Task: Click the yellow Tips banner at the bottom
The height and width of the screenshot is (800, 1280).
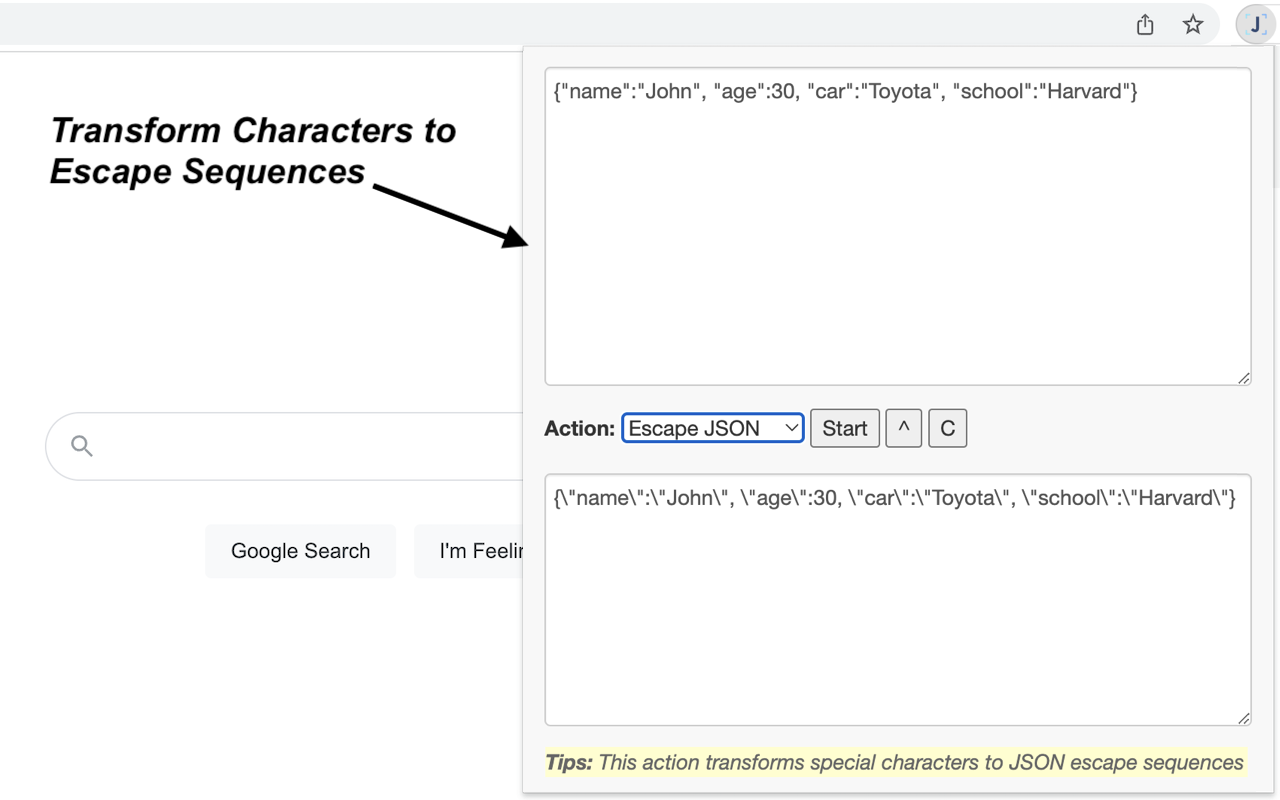Action: [x=896, y=762]
